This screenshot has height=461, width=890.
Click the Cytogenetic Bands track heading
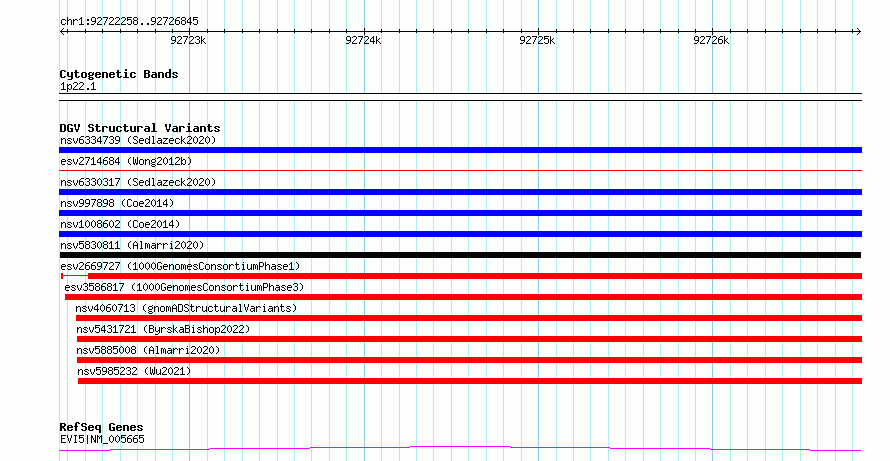119,74
